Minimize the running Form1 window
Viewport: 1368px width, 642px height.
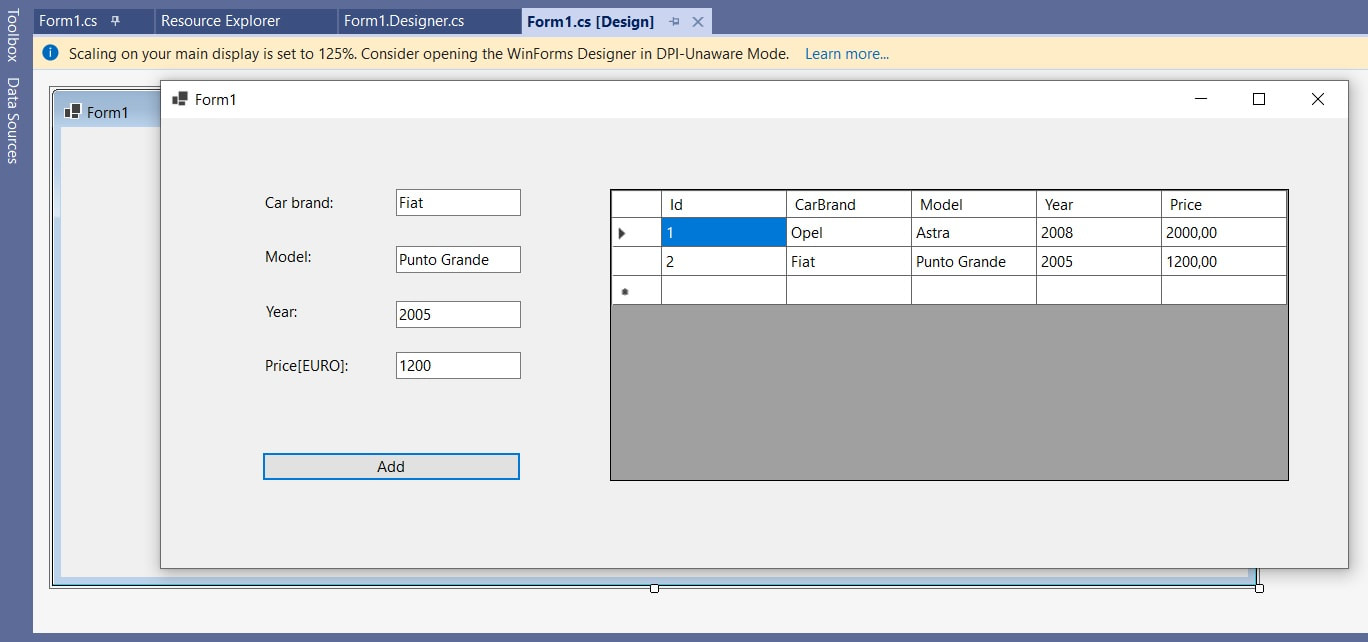pyautogui.click(x=1201, y=99)
